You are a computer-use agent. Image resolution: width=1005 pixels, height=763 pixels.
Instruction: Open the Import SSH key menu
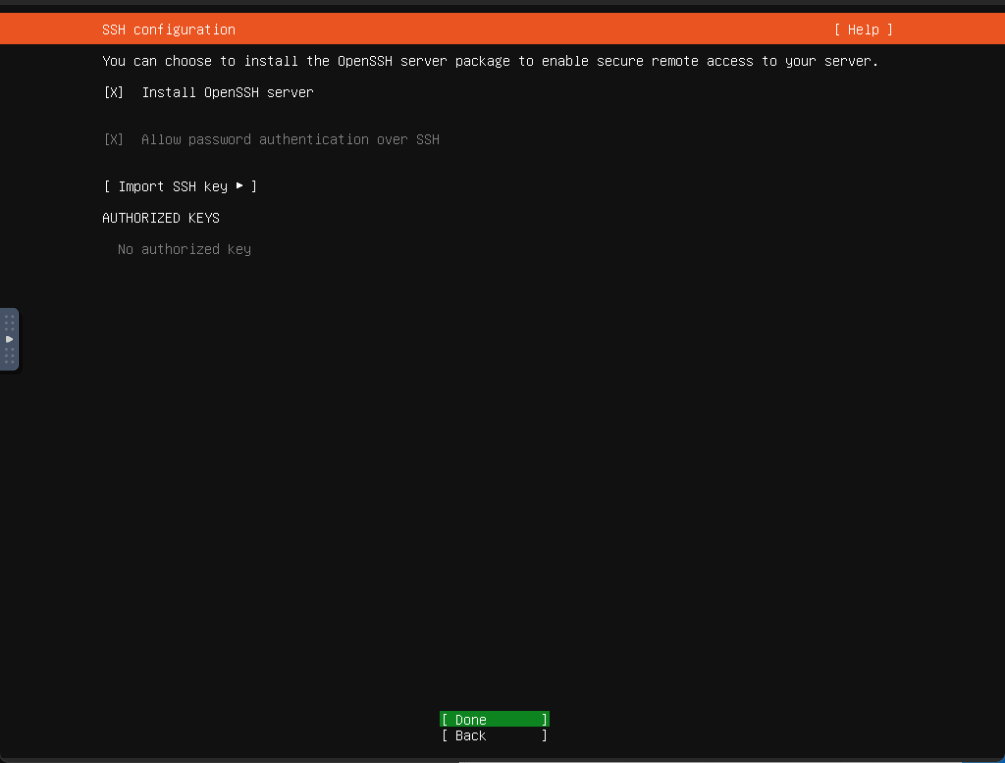click(x=180, y=187)
